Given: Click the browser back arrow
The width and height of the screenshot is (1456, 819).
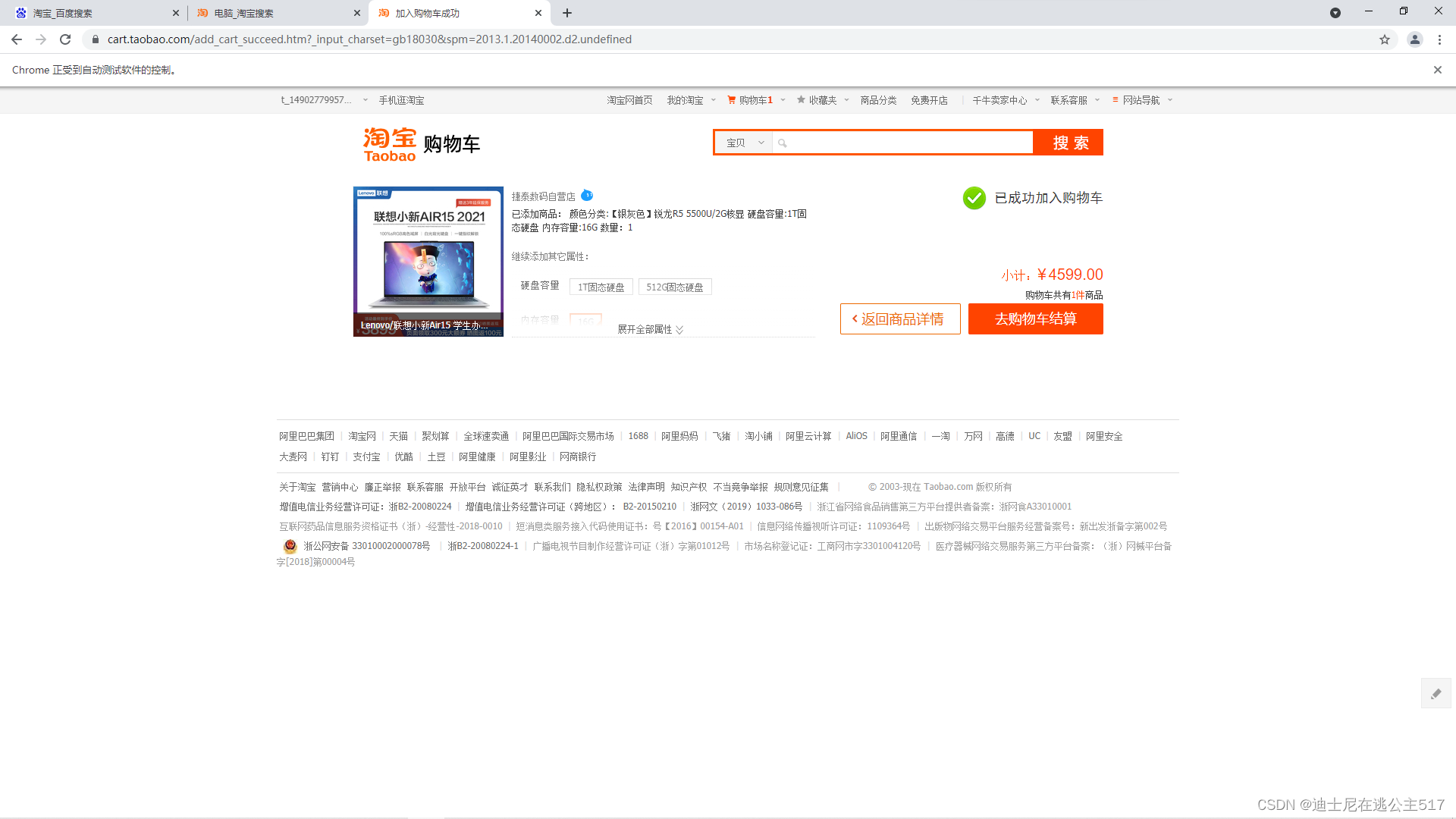Looking at the screenshot, I should [17, 39].
